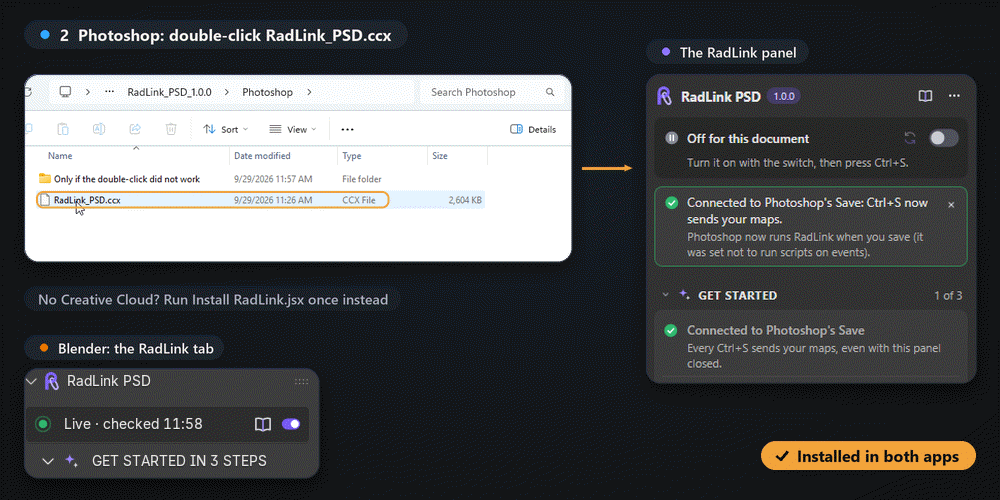Image resolution: width=1000 pixels, height=500 pixels.
Task: Collapse GET STARTED IN 3 STEPS in Blender
Action: click(48, 460)
